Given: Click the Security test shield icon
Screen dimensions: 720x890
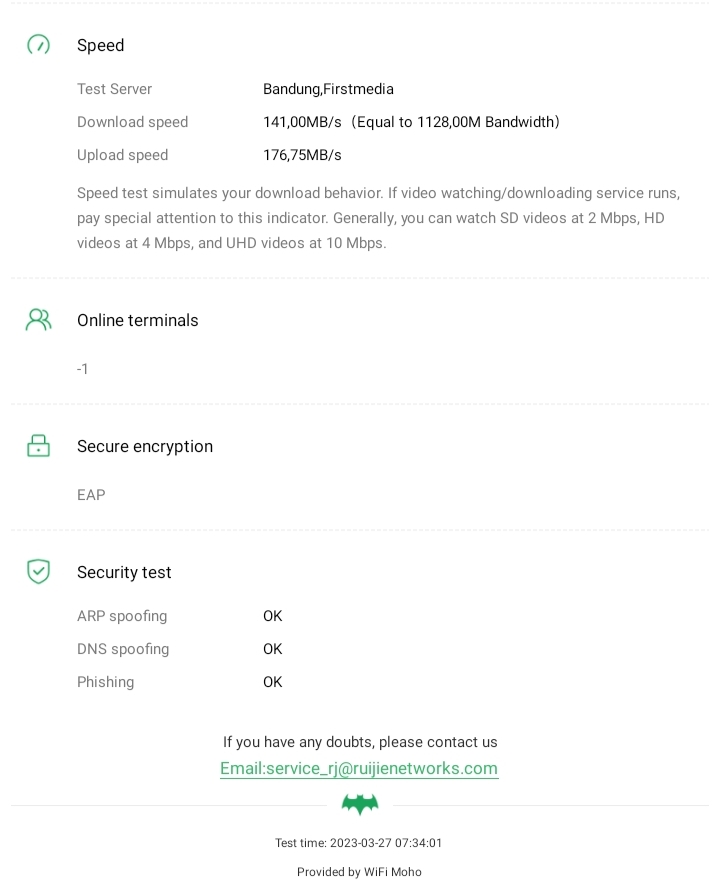Looking at the screenshot, I should 38,572.
